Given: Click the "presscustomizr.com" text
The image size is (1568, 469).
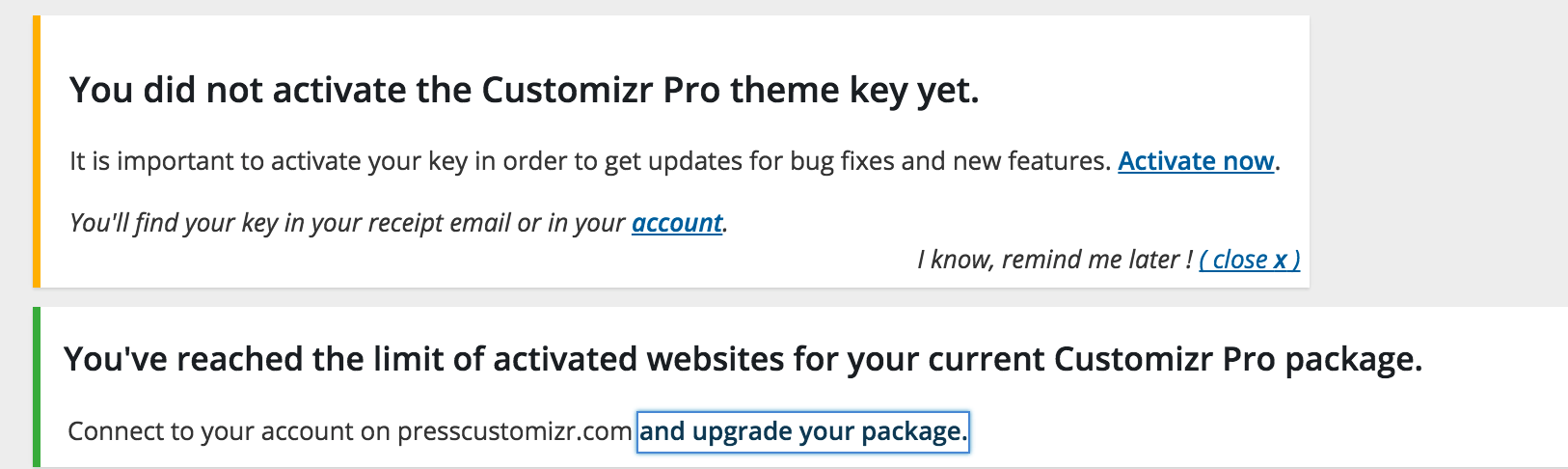Looking at the screenshot, I should [514, 431].
